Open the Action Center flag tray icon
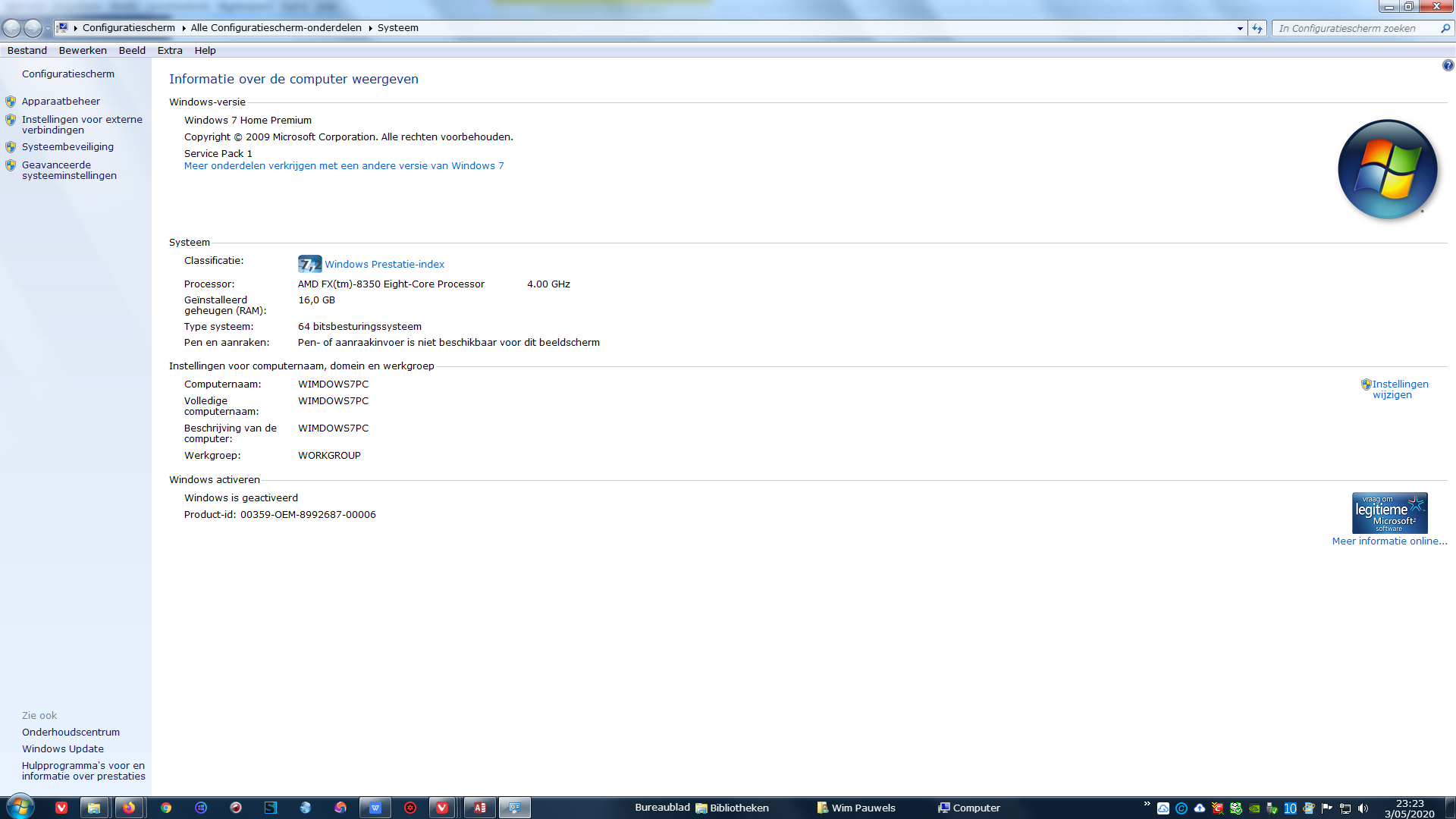The height and width of the screenshot is (819, 1456). click(1326, 808)
